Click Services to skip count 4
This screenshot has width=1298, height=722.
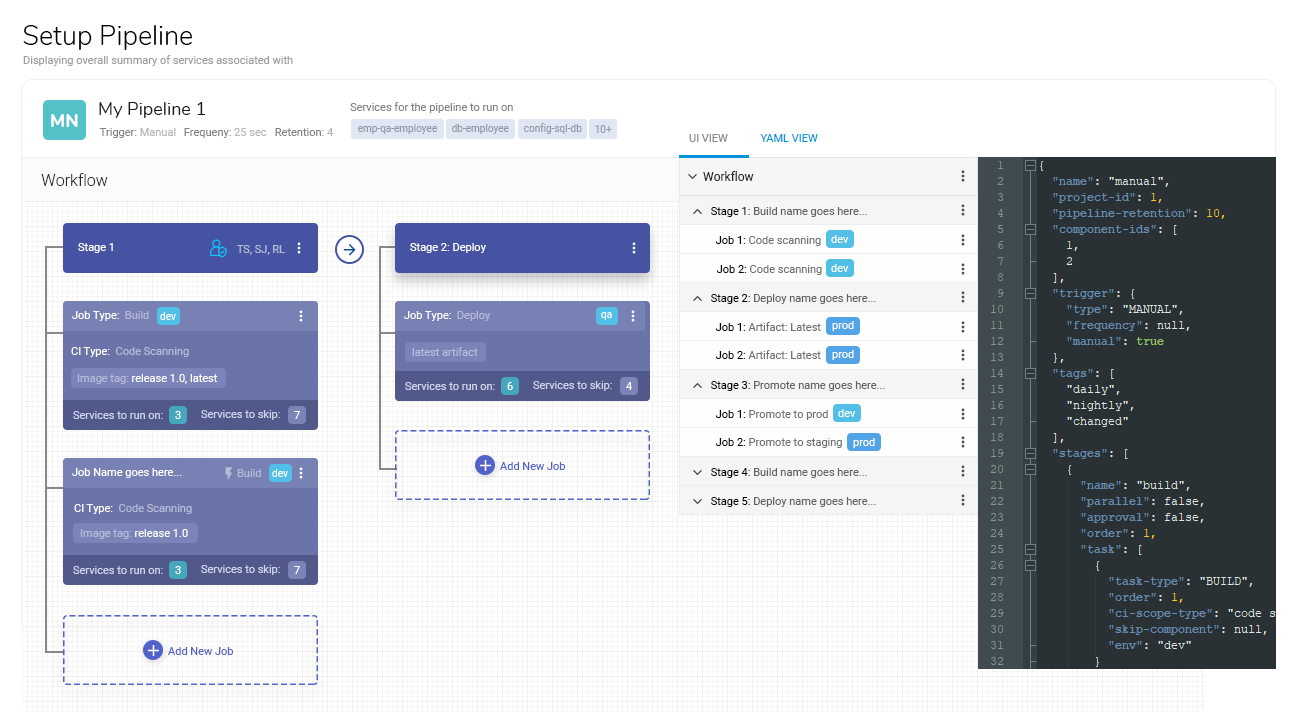click(628, 386)
